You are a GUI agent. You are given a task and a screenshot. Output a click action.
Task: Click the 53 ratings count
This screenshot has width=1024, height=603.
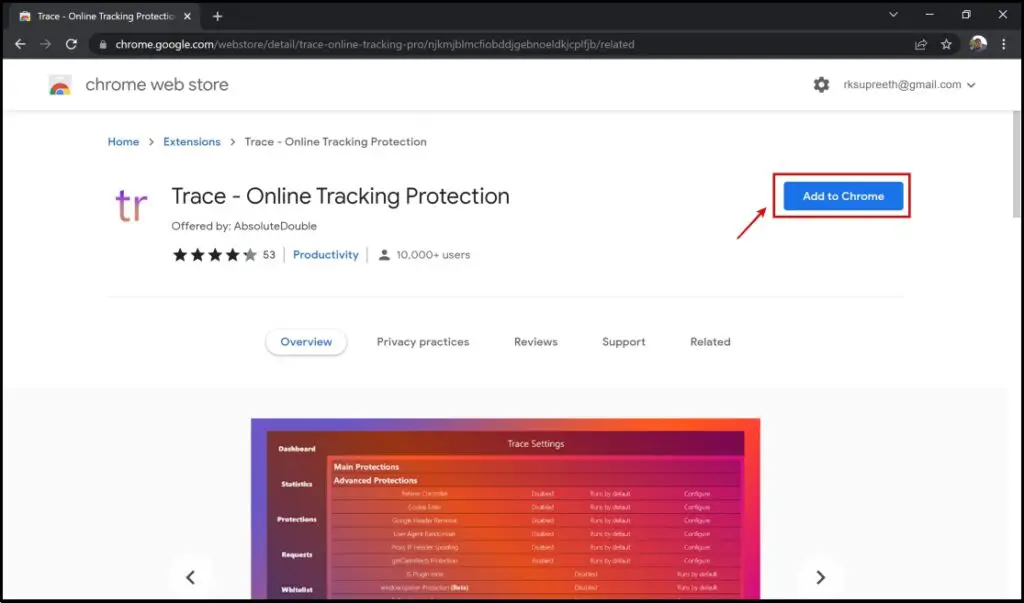(269, 255)
